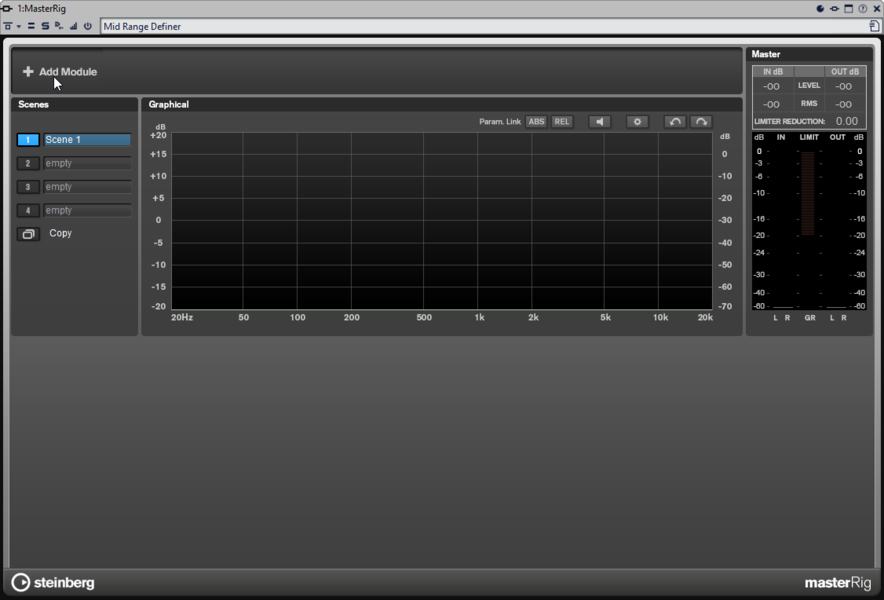The height and width of the screenshot is (600, 884).
Task: Click the IN dB RMS readout value
Action: pyautogui.click(x=771, y=104)
